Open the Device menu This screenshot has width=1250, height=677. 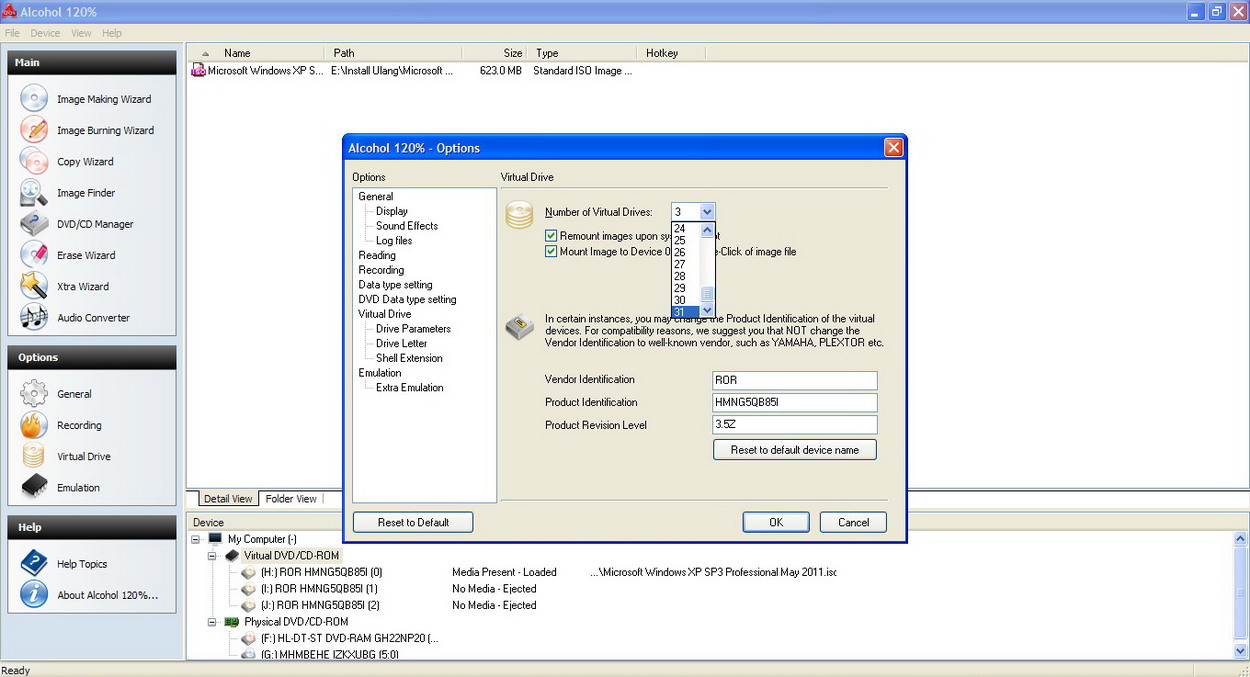(x=45, y=32)
